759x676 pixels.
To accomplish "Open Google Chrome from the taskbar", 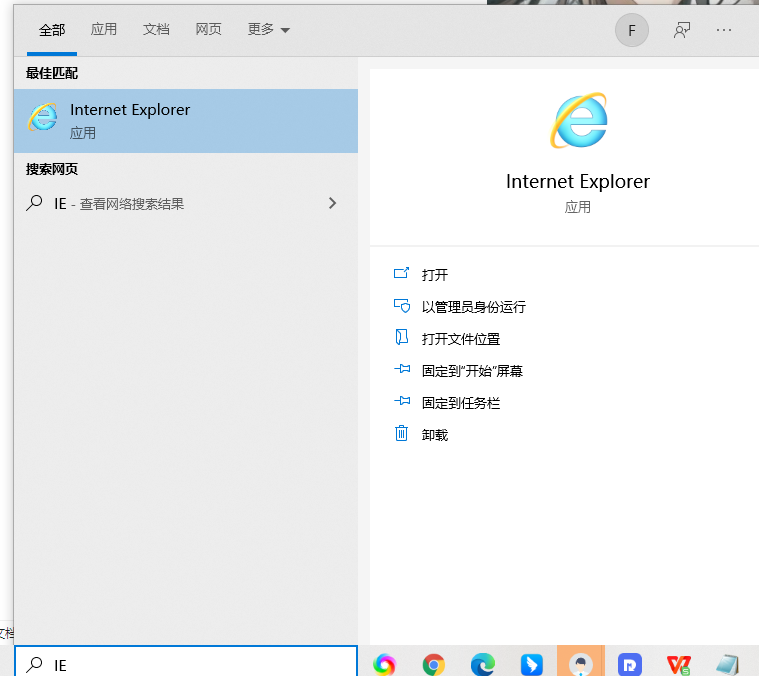I will point(434,664).
